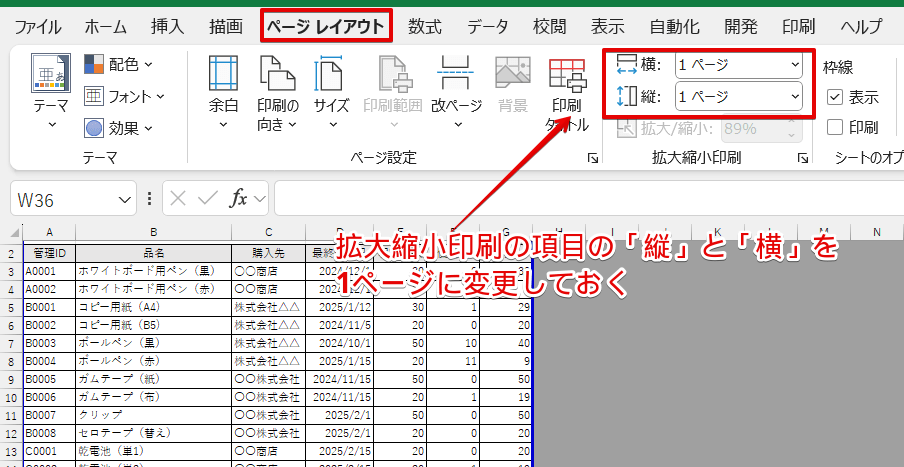Click cell セロテープ（替え）

[x=154, y=433]
